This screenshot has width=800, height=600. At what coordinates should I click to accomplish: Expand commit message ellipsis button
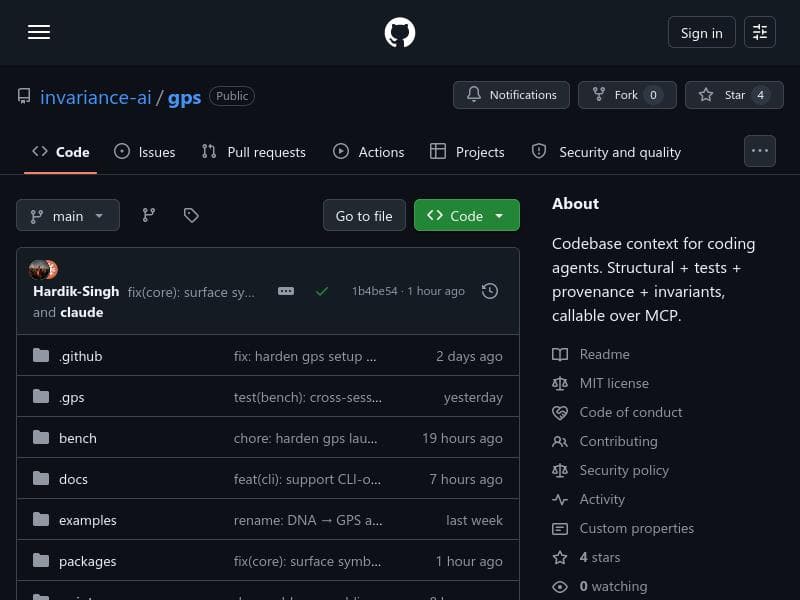tap(286, 291)
